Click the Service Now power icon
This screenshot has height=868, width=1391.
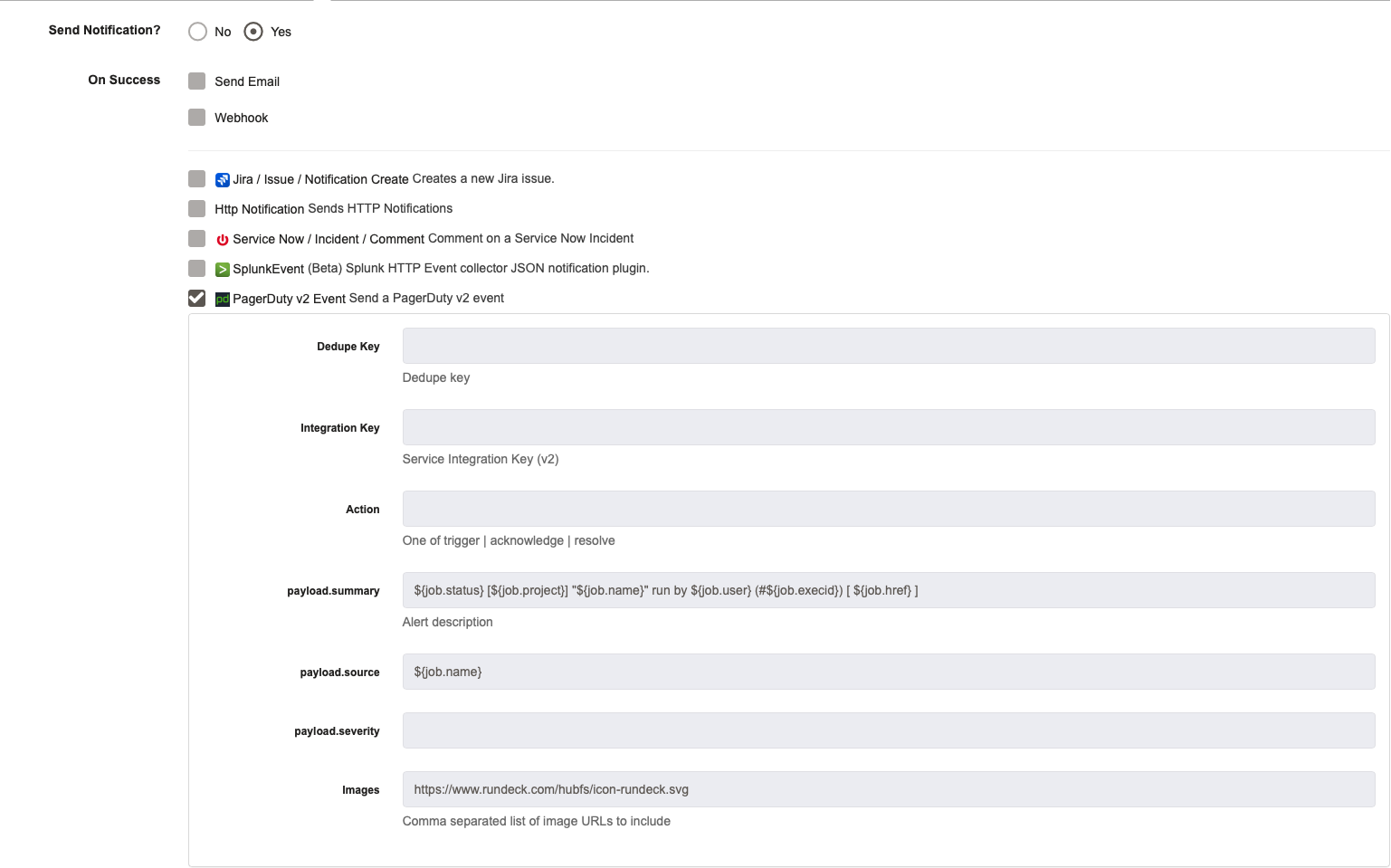(223, 240)
